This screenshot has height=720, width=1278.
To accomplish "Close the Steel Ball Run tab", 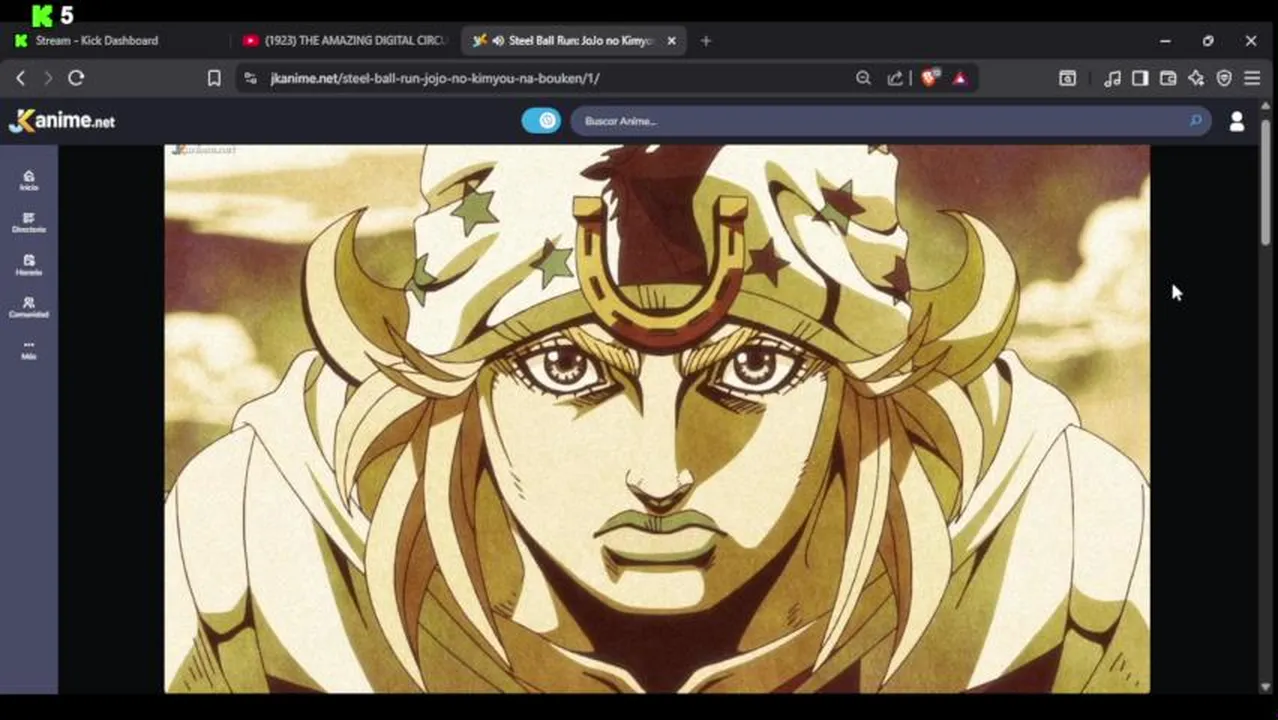I will pos(671,41).
